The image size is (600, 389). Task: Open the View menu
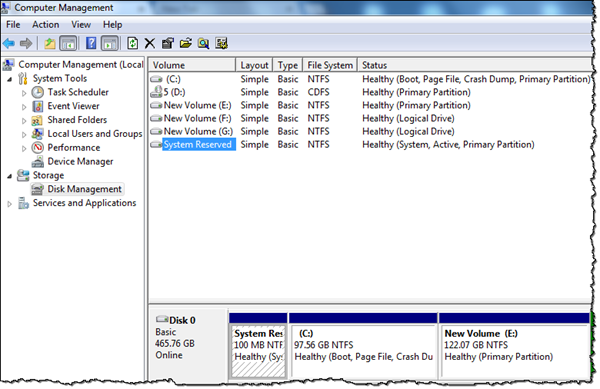(81, 24)
